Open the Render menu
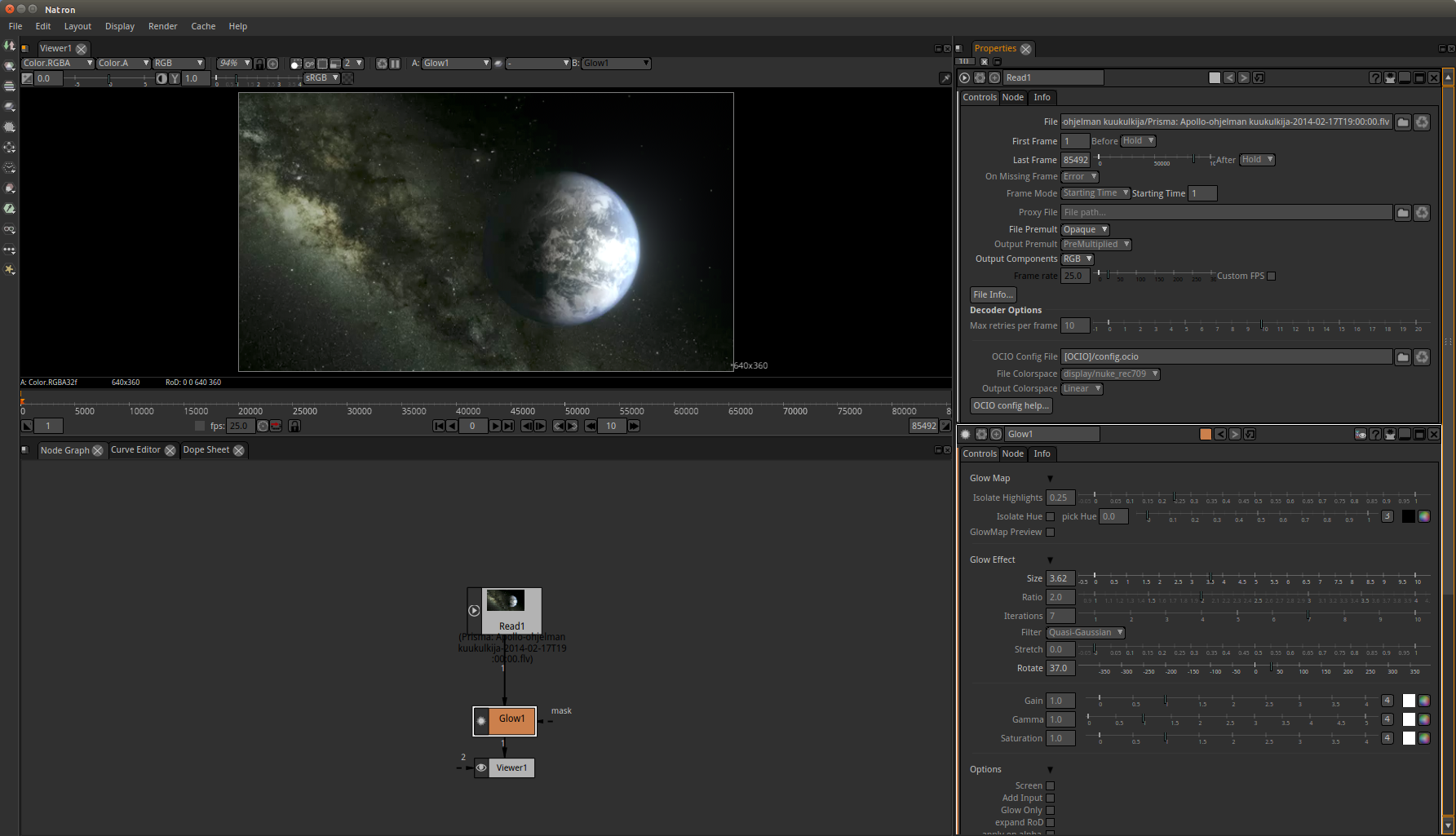 pos(162,26)
